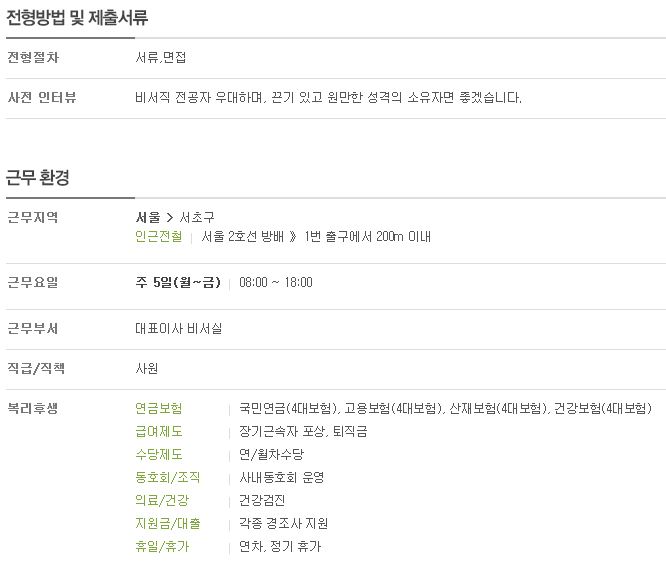Select the 대표이사 비서실 department text

(178, 328)
